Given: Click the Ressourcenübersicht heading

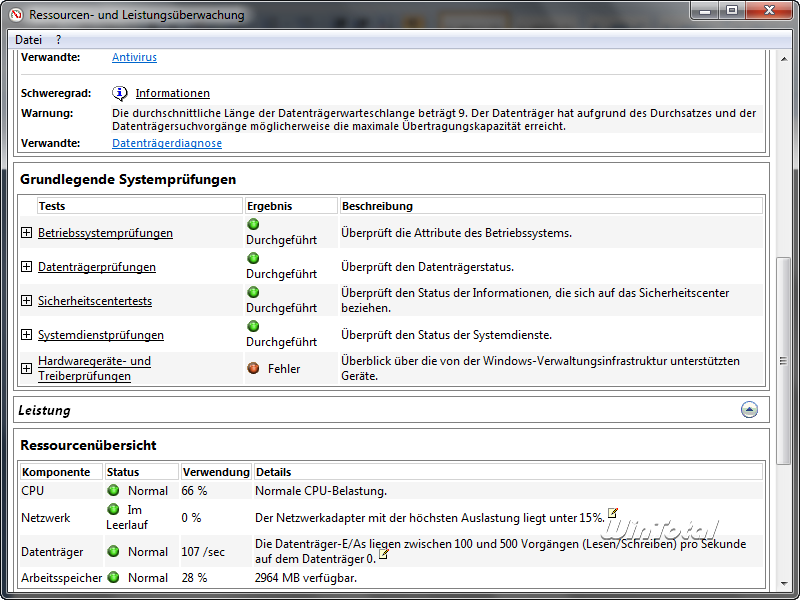Looking at the screenshot, I should pyautogui.click(x=88, y=445).
